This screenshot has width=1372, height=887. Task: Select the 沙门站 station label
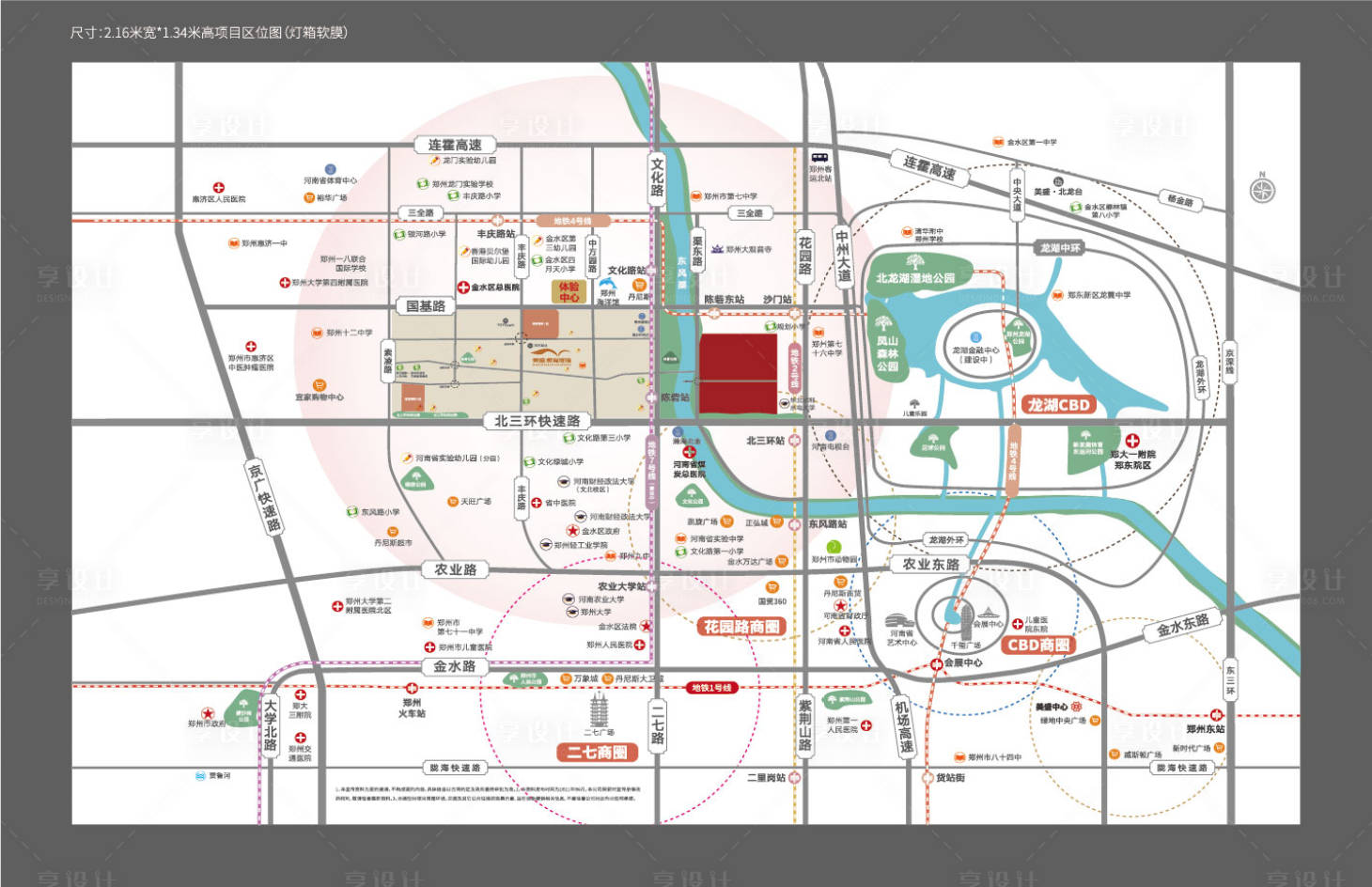pyautogui.click(x=777, y=300)
